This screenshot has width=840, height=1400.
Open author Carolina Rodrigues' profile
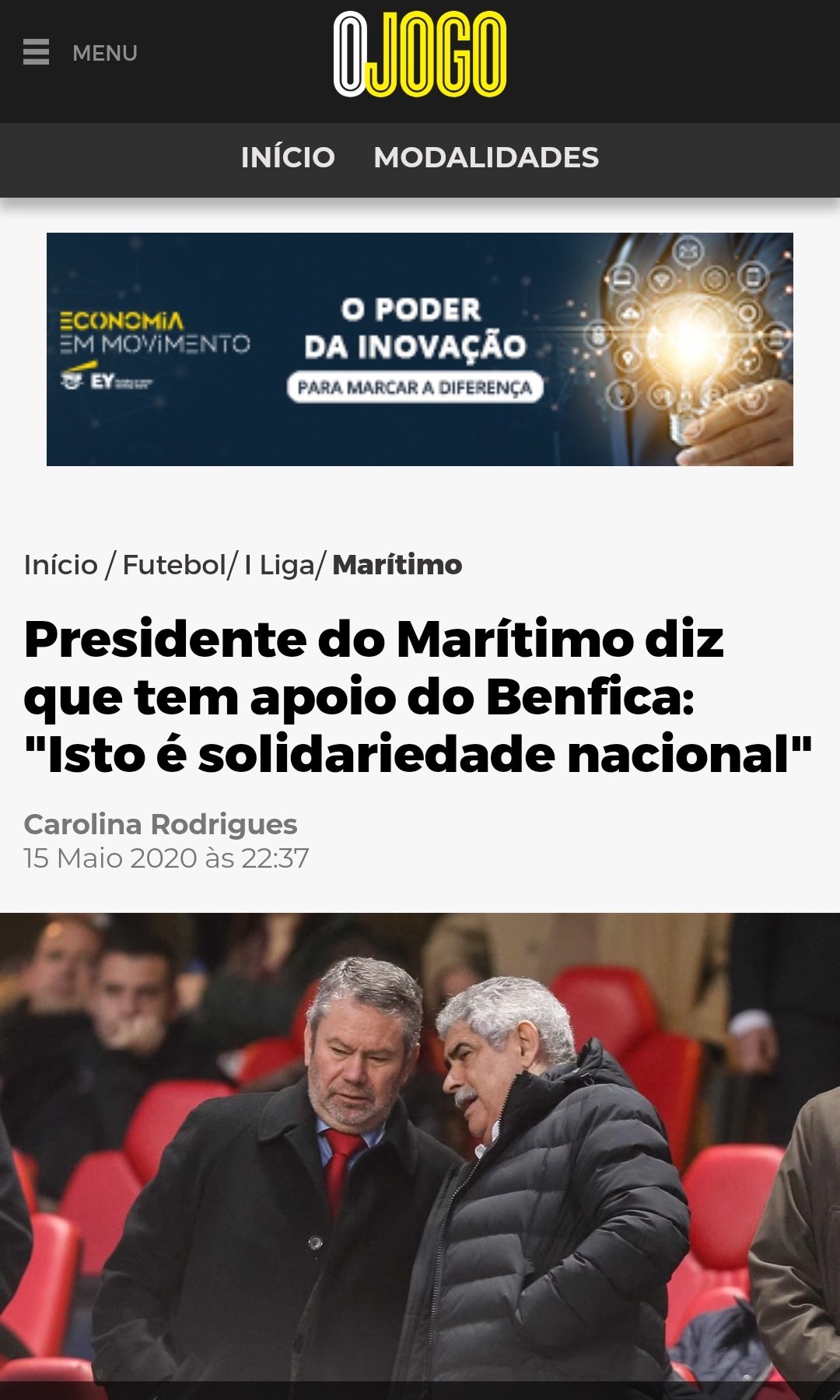pyautogui.click(x=161, y=824)
